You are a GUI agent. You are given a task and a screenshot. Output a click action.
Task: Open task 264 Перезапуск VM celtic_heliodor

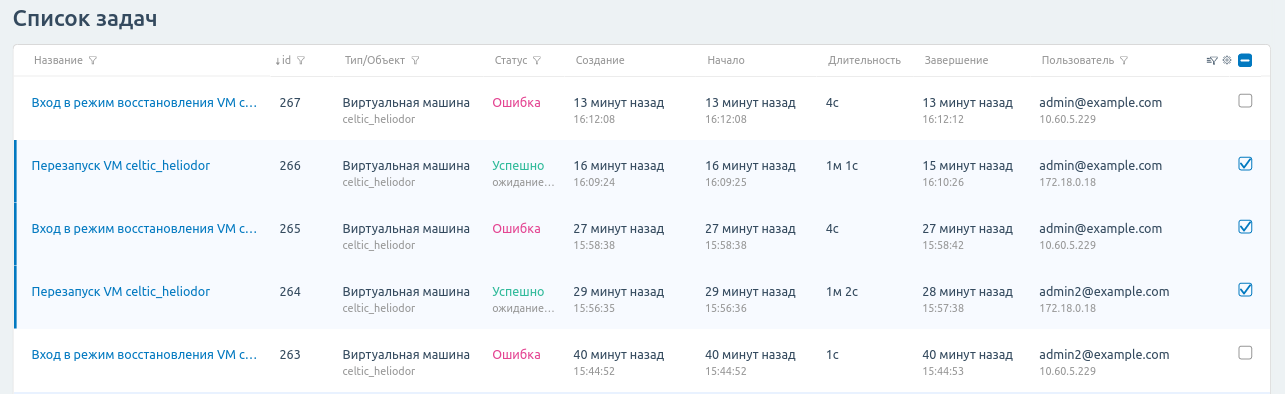[121, 292]
